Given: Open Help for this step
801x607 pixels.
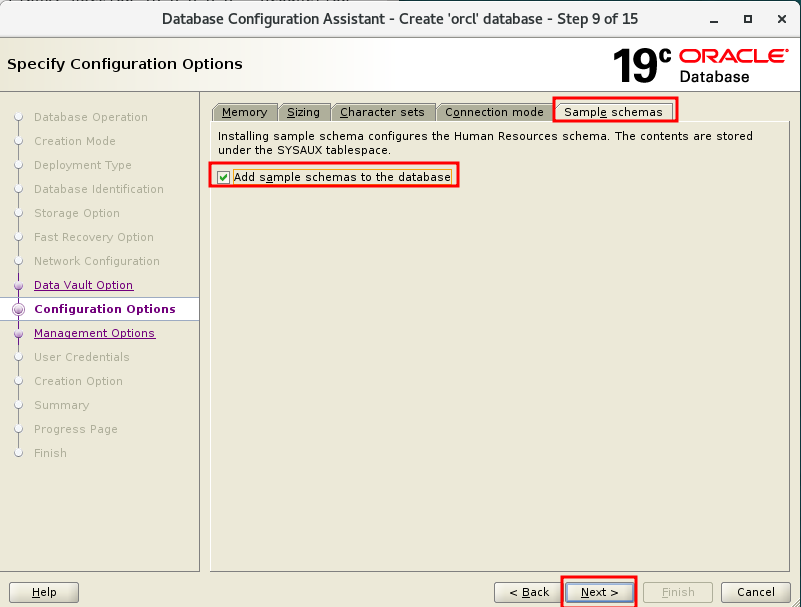Looking at the screenshot, I should (44, 592).
